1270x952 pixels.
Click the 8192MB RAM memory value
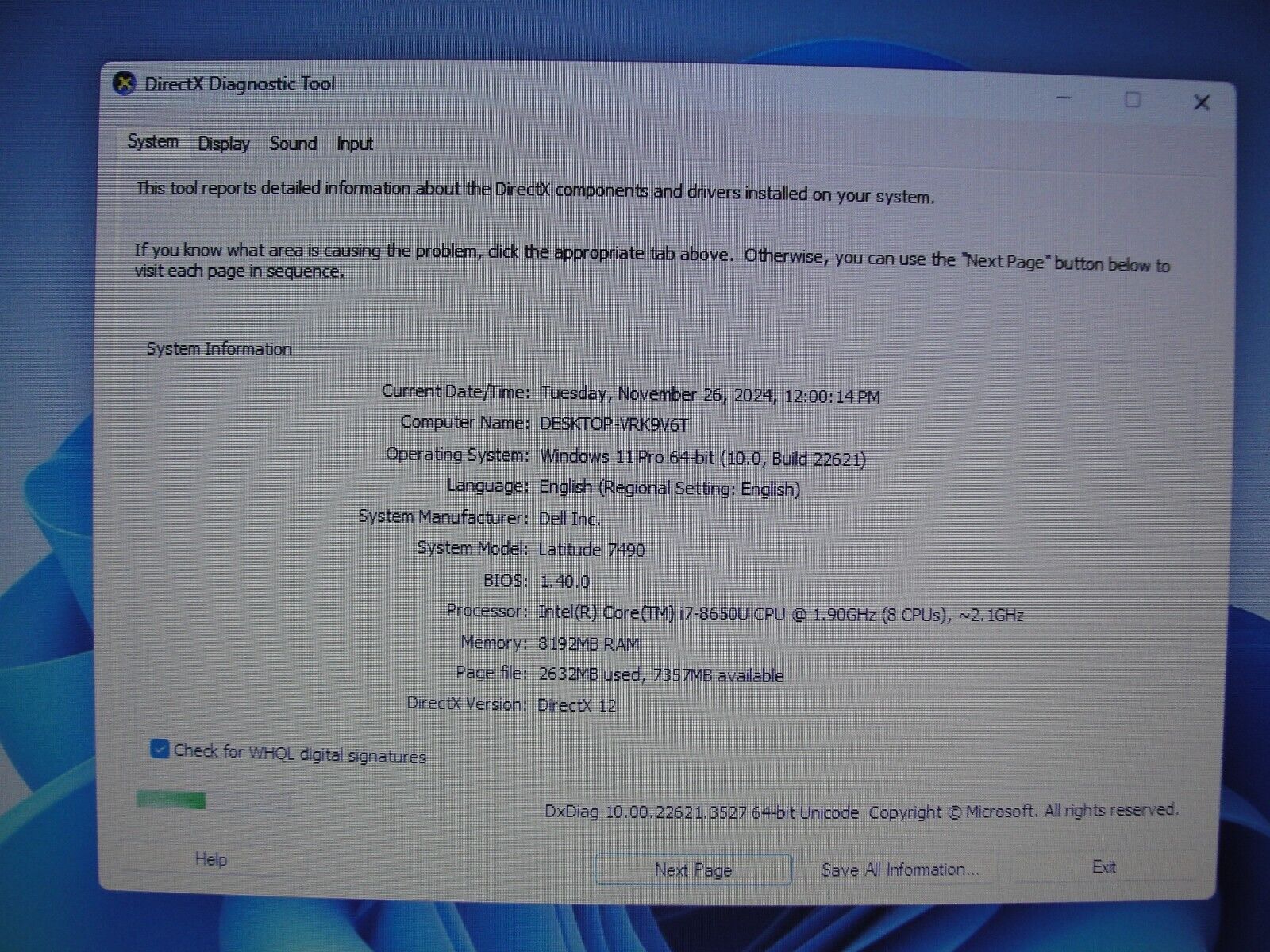588,644
